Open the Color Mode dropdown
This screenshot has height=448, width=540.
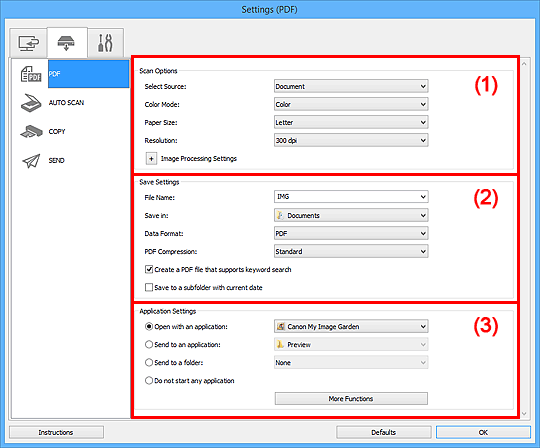351,104
